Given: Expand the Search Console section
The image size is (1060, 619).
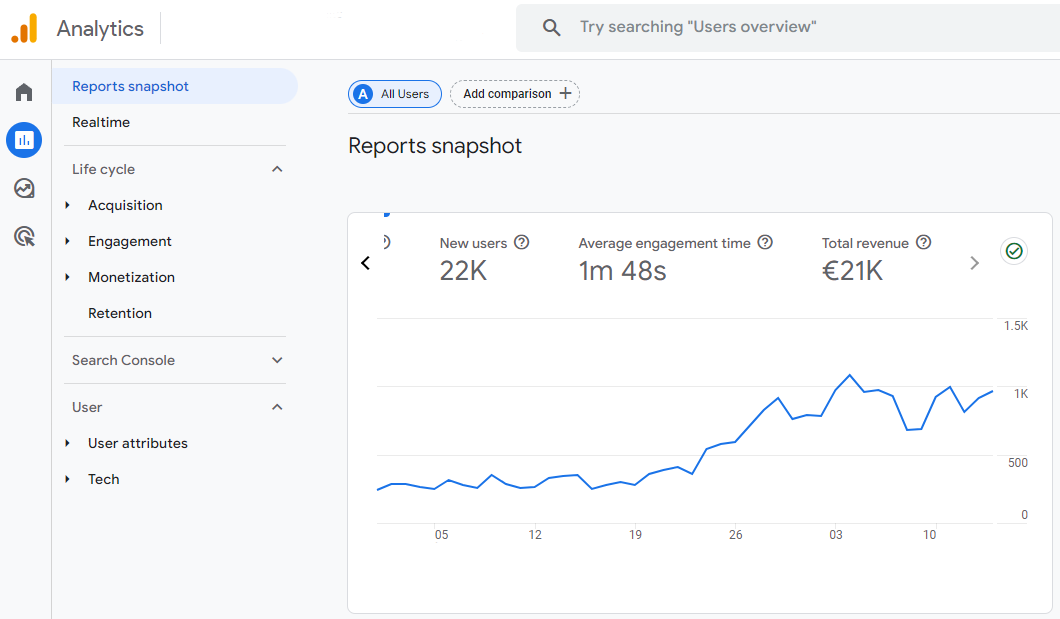Looking at the screenshot, I should coord(277,361).
